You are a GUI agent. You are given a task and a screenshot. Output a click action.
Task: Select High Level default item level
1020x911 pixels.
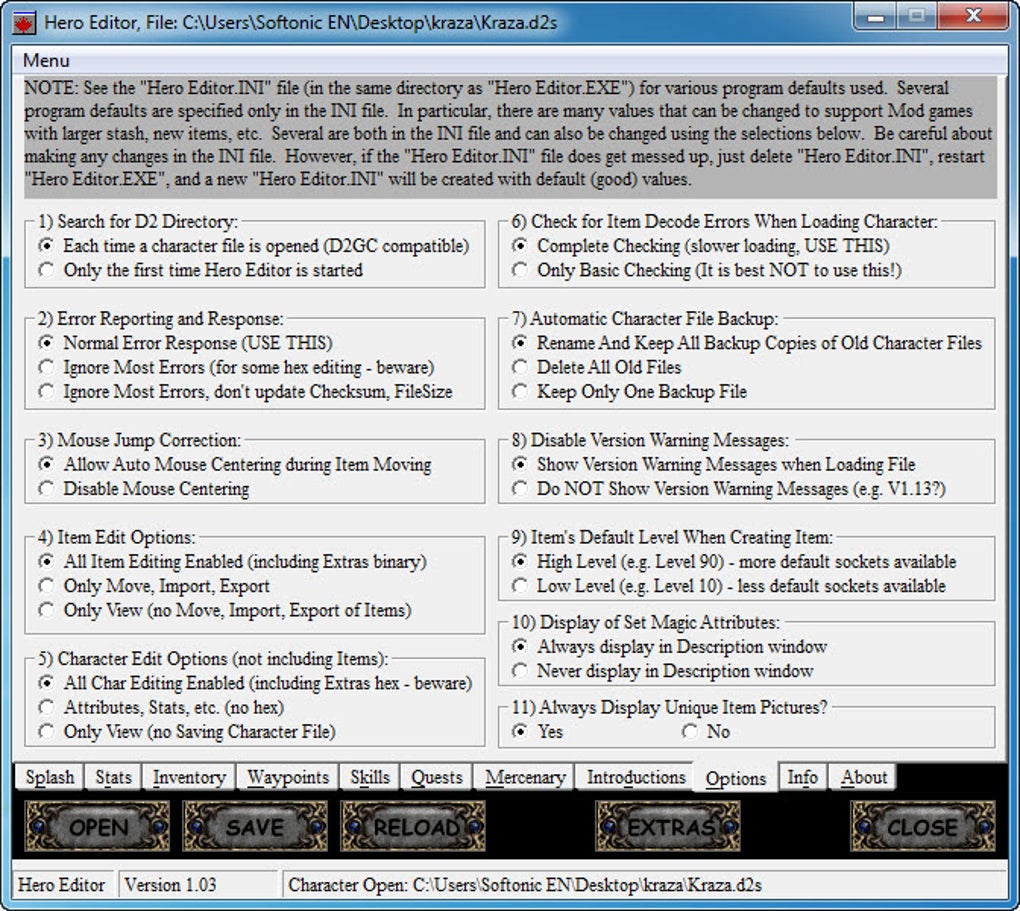734,562
